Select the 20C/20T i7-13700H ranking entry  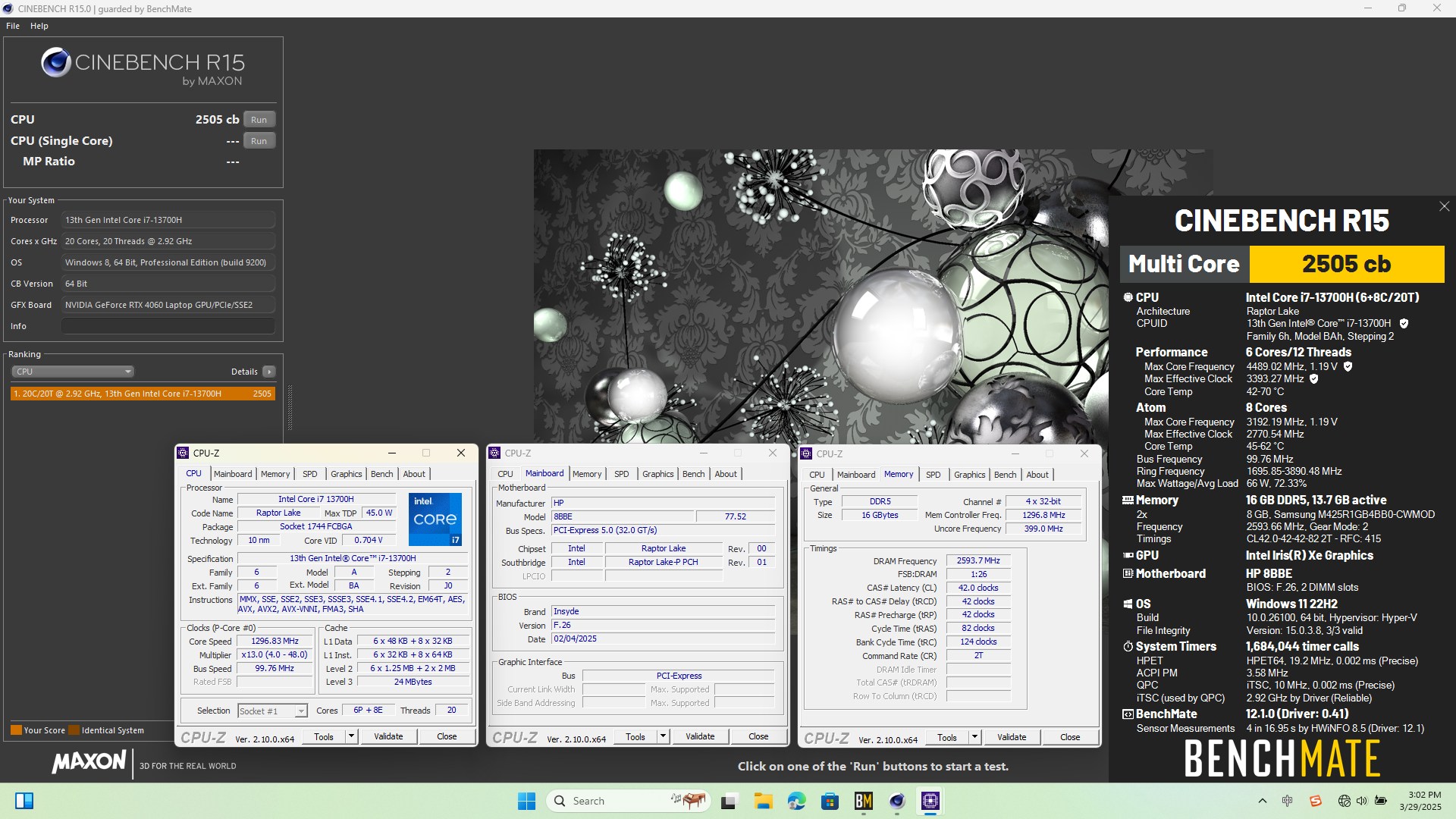(x=143, y=394)
